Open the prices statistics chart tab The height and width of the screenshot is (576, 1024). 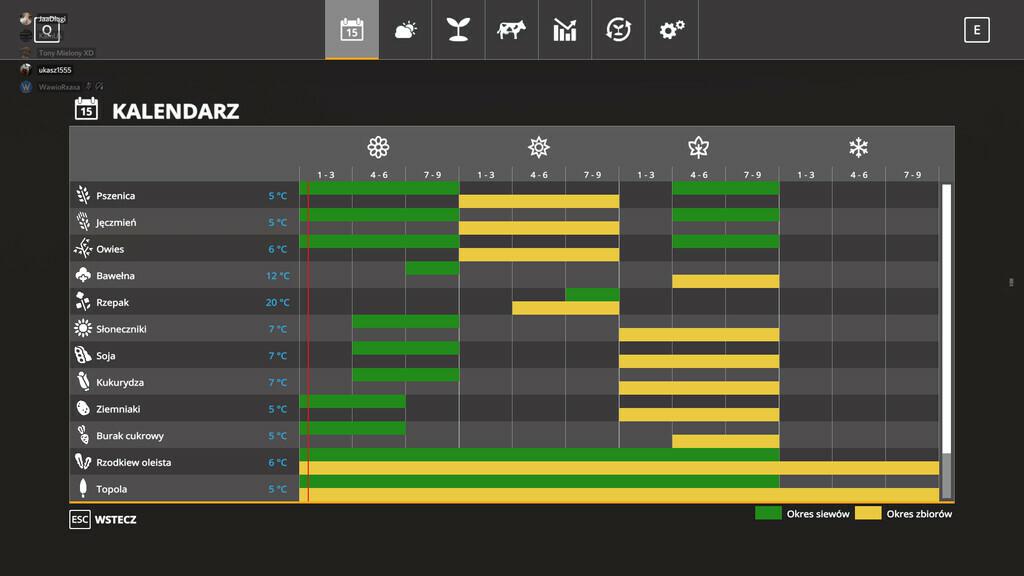click(565, 30)
